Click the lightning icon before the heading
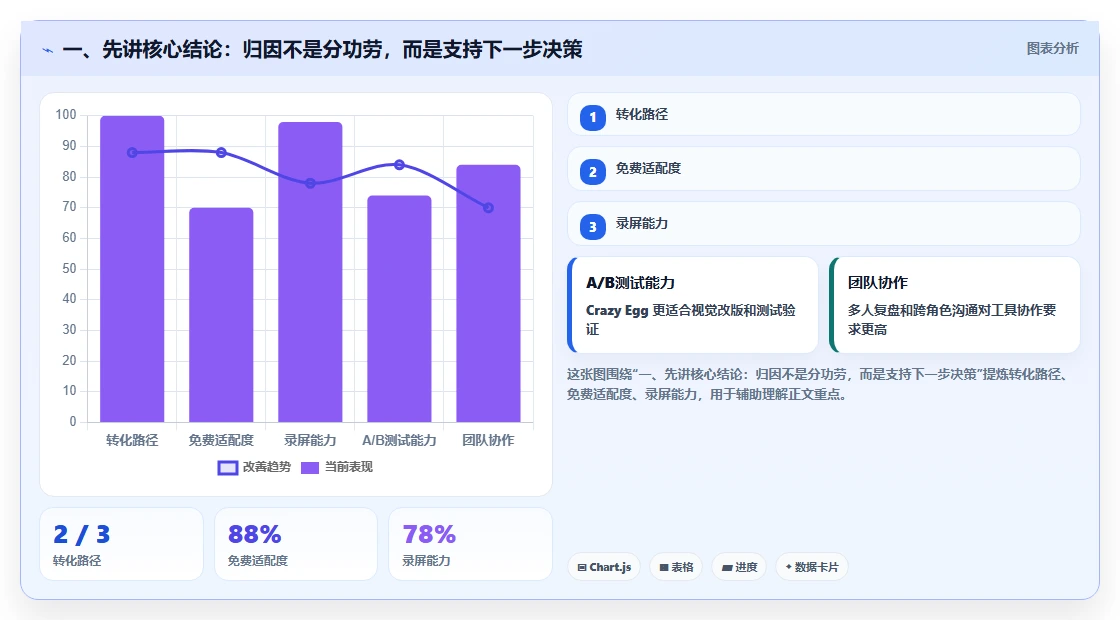This screenshot has height=620, width=1120. [x=48, y=50]
